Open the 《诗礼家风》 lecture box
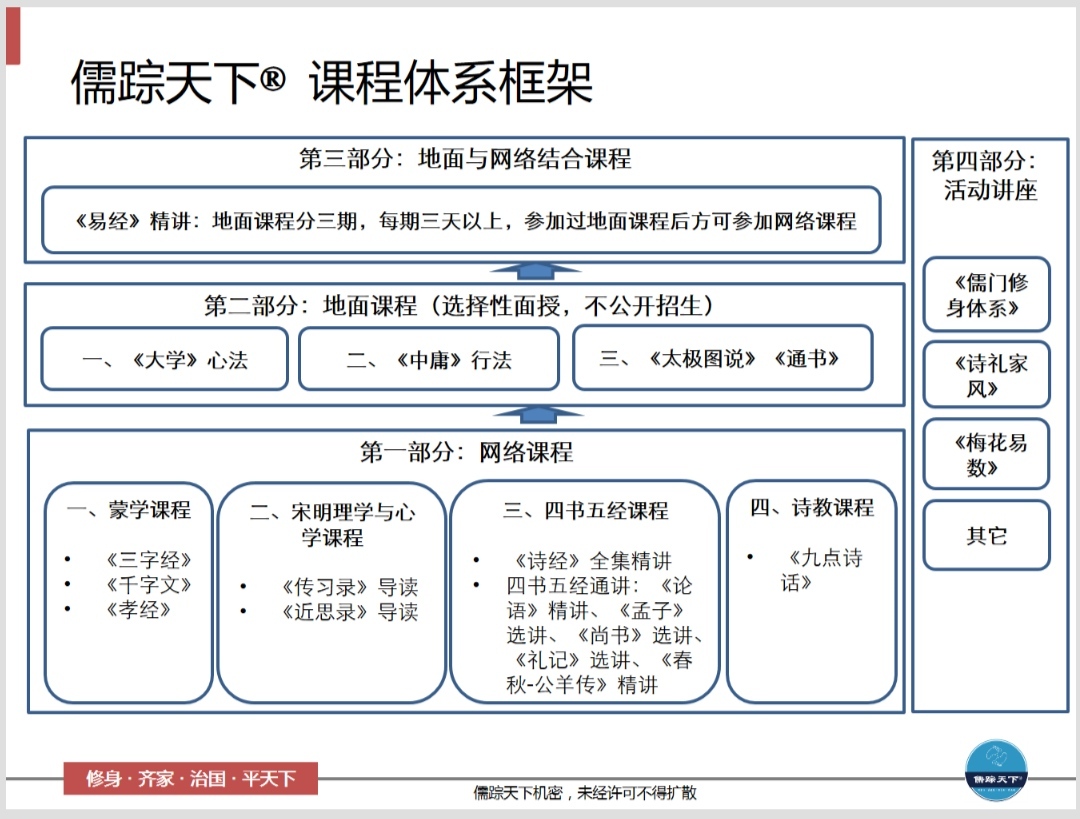This screenshot has width=1080, height=819. [986, 376]
